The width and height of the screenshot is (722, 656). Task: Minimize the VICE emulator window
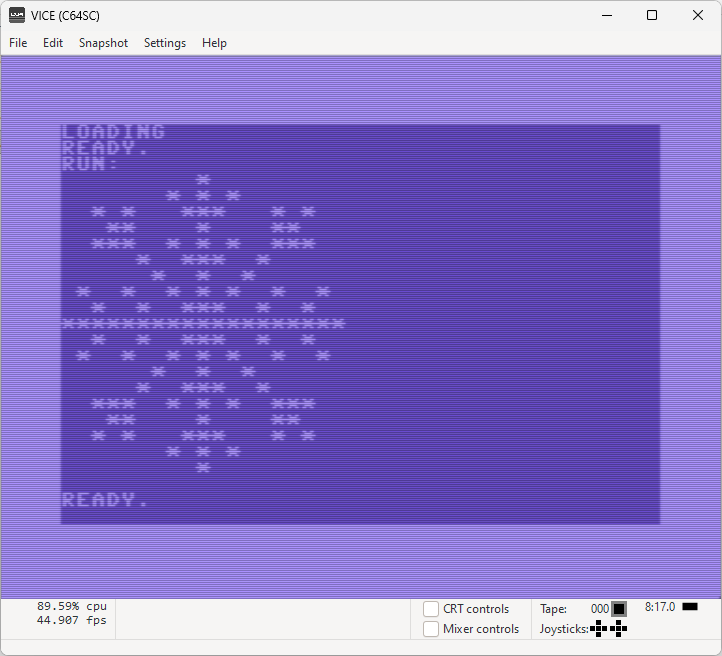click(x=606, y=15)
